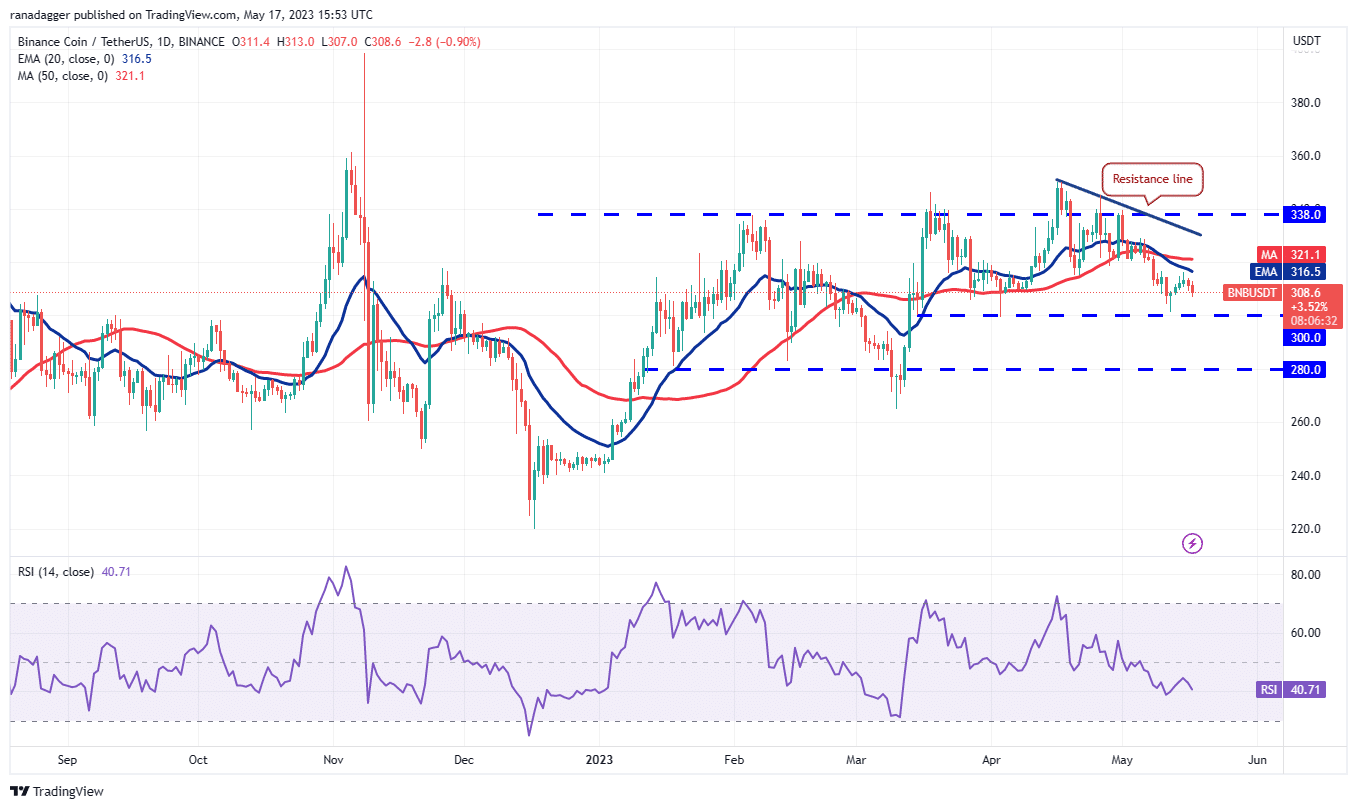The width and height of the screenshot is (1357, 809).
Task: Click the BNBUSDT current price tag
Action: (x=1283, y=307)
